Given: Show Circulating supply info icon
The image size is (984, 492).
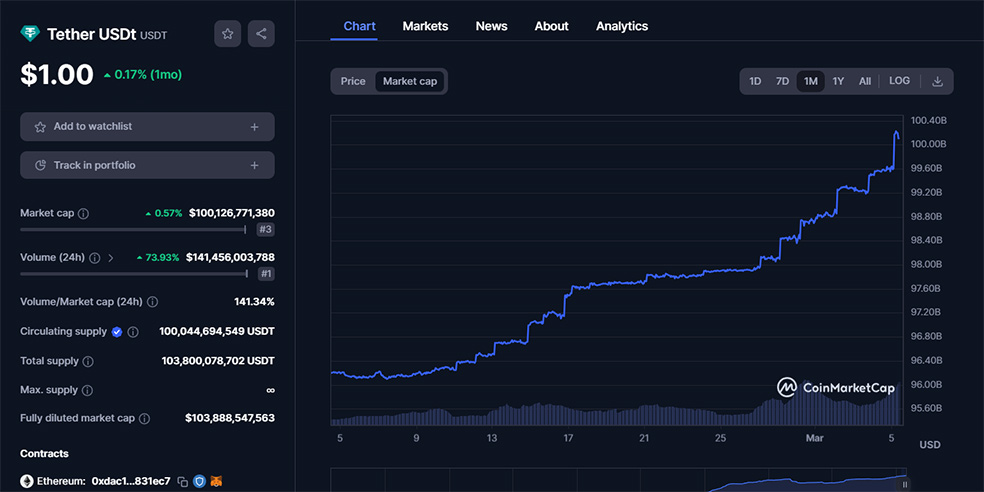Looking at the screenshot, I should 133,332.
